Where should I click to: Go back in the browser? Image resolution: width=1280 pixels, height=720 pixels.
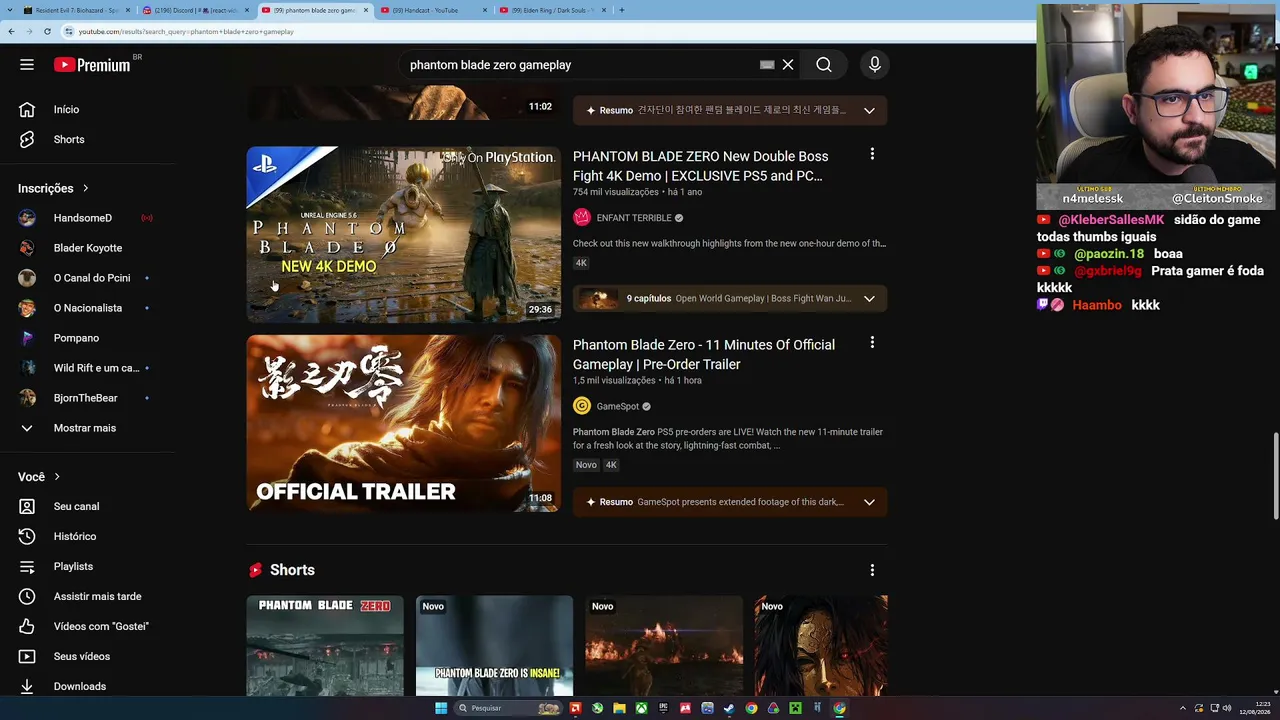11,32
